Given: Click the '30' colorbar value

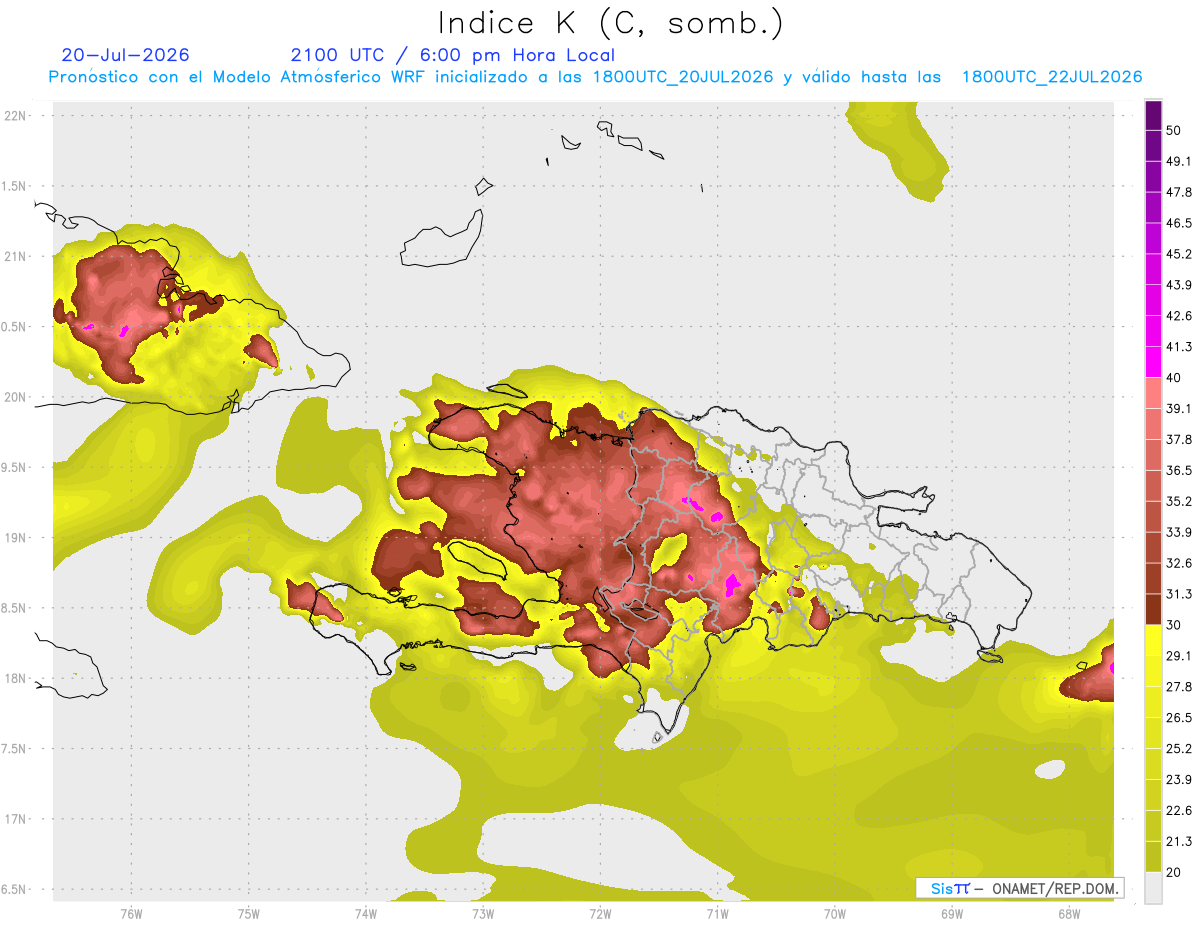Looking at the screenshot, I should click(x=1174, y=625).
